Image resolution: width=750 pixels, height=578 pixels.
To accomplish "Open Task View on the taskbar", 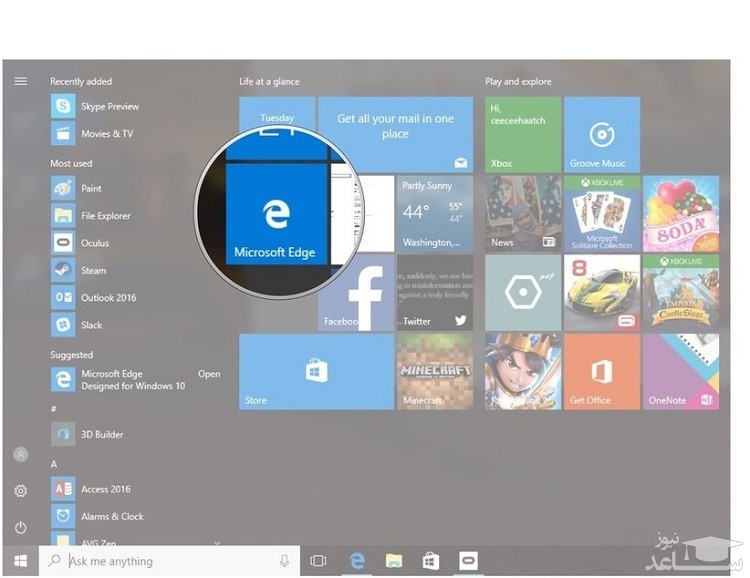I will click(319, 561).
